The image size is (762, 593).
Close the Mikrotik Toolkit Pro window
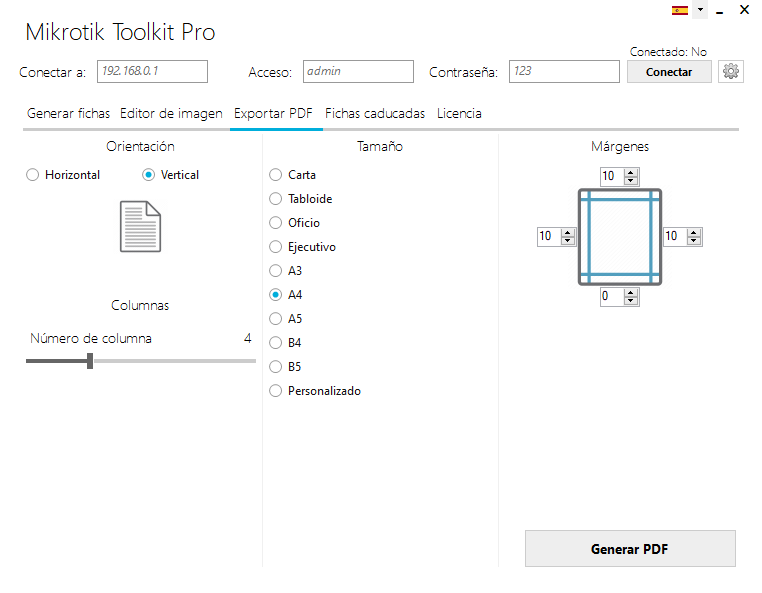pyautogui.click(x=744, y=10)
